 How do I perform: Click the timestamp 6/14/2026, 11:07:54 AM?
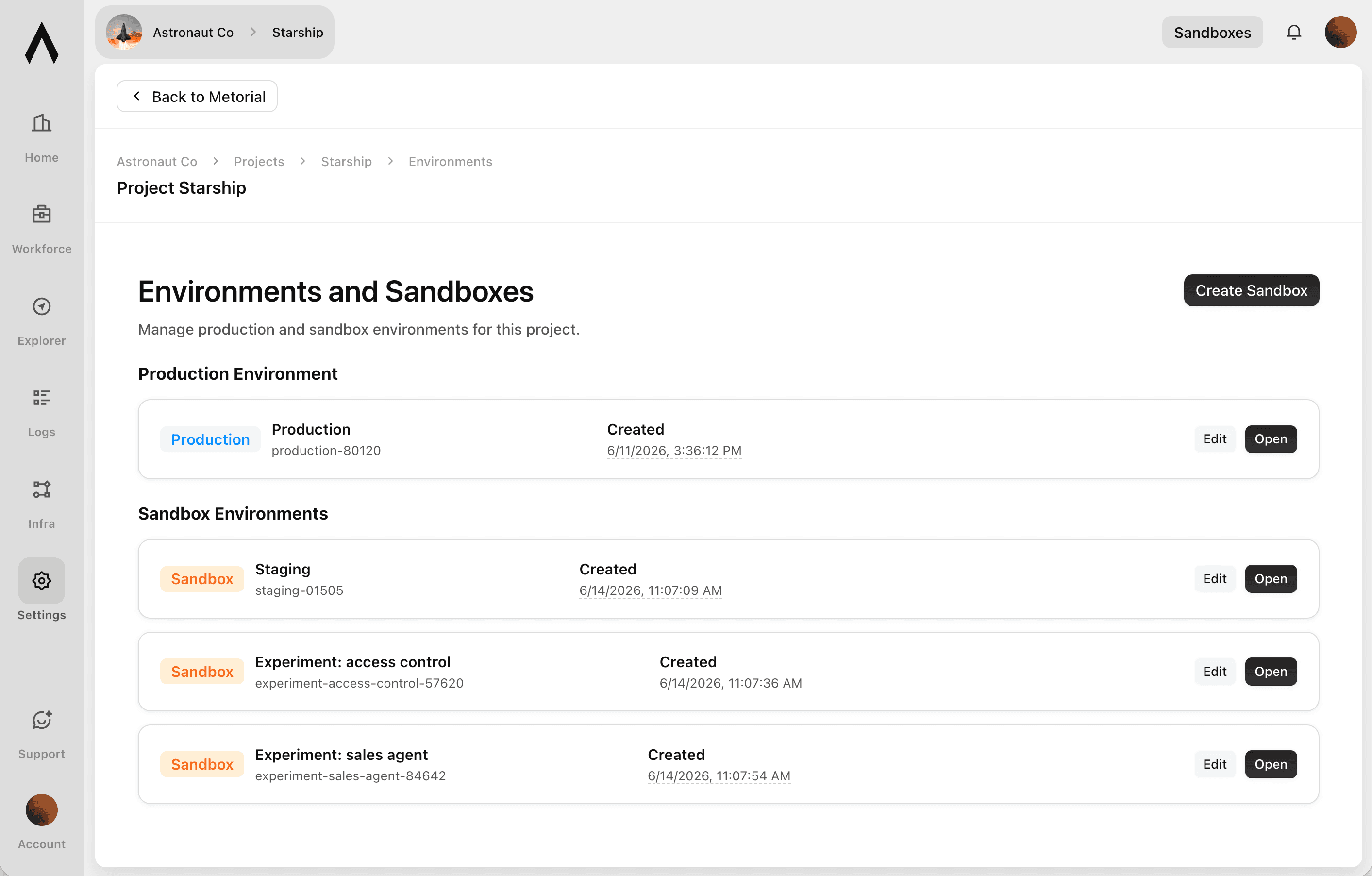[719, 775]
